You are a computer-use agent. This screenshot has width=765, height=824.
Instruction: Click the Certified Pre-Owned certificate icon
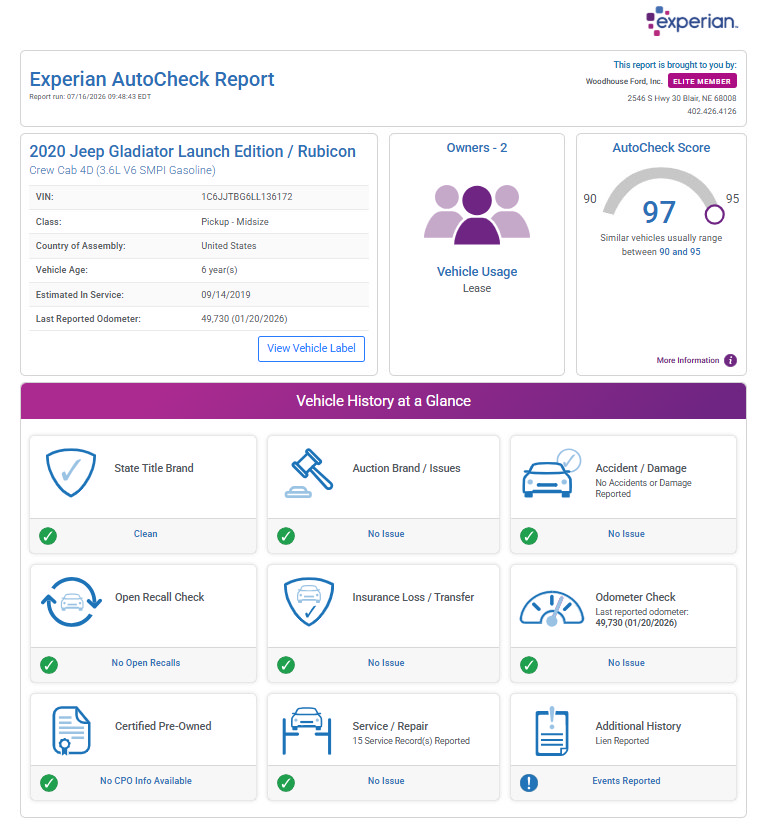(71, 730)
